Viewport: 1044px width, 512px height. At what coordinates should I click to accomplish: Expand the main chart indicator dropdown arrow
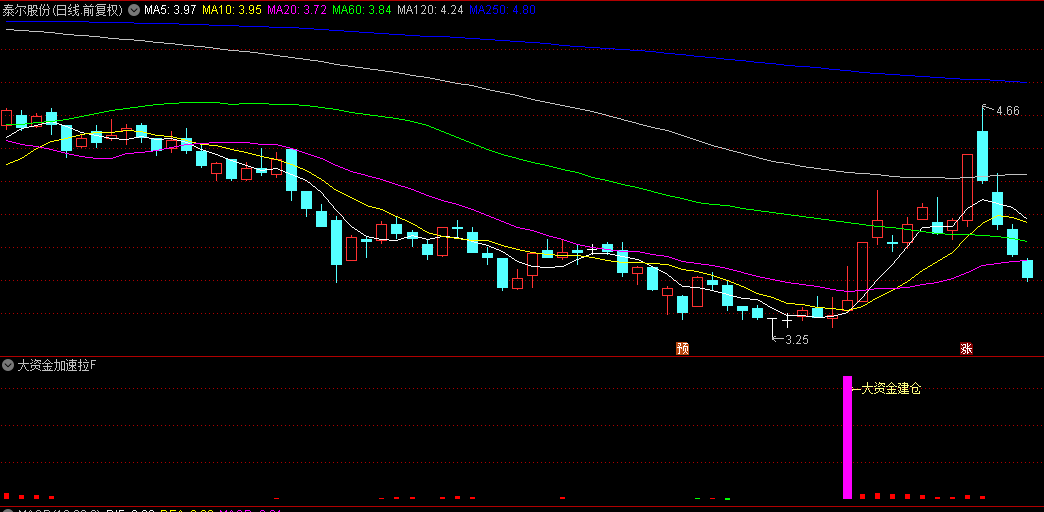tap(133, 10)
